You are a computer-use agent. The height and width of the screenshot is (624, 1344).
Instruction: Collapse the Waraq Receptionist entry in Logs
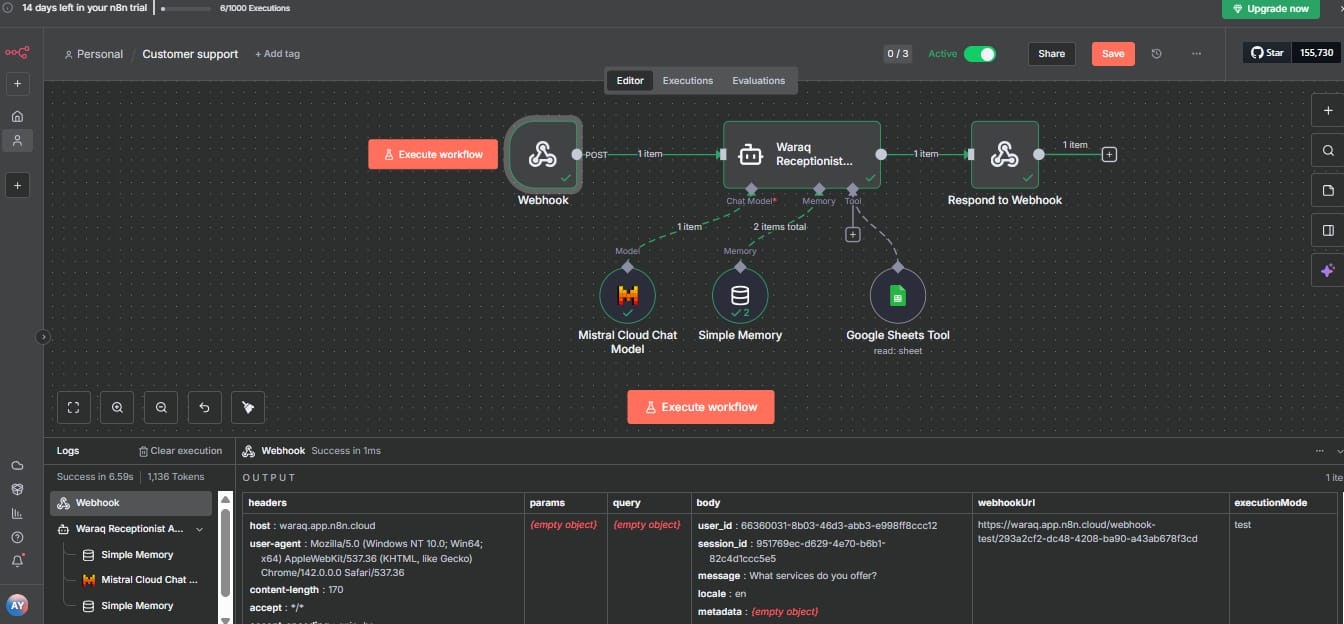198,531
